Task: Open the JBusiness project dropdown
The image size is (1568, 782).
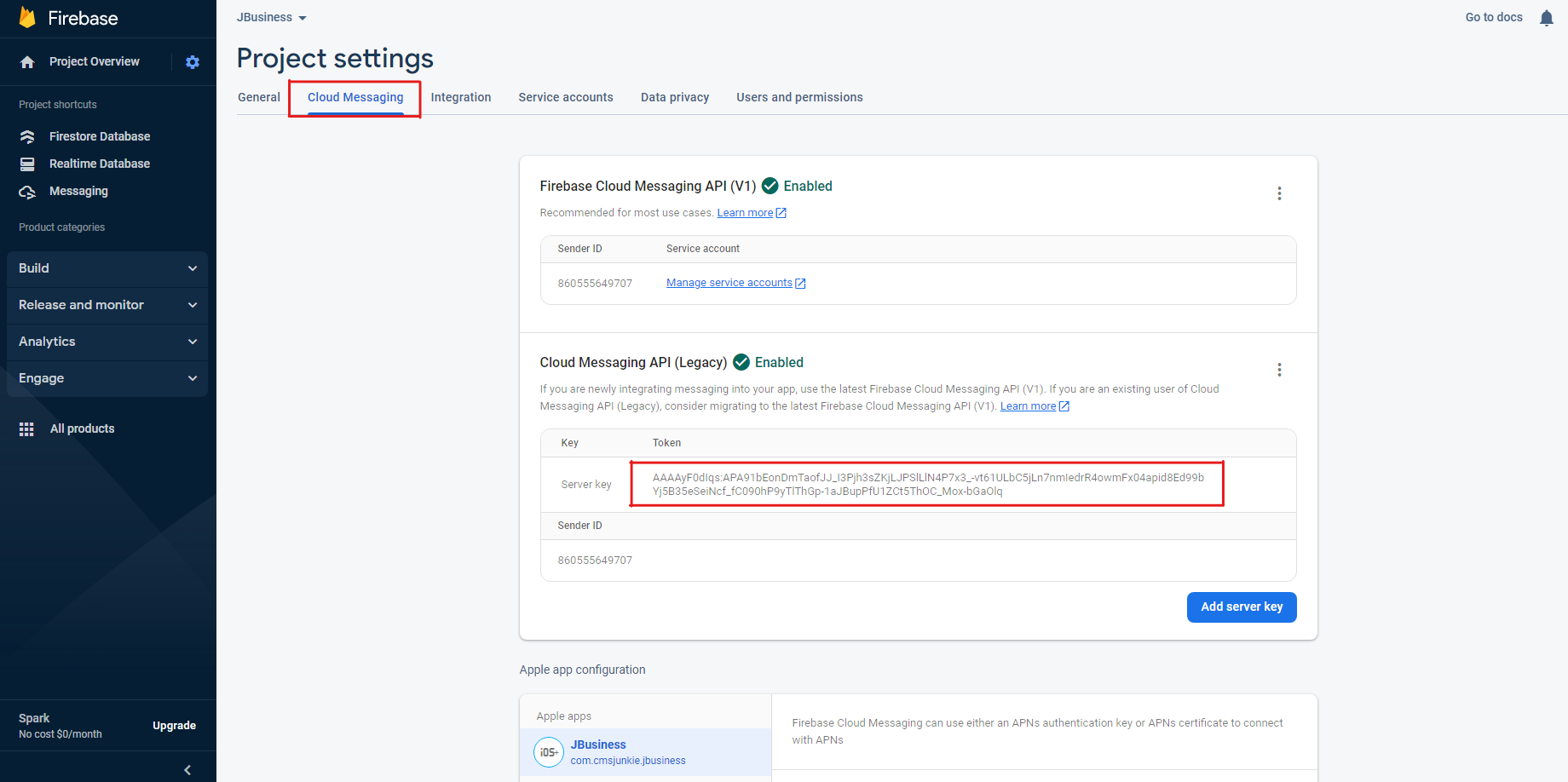Action: [x=272, y=18]
